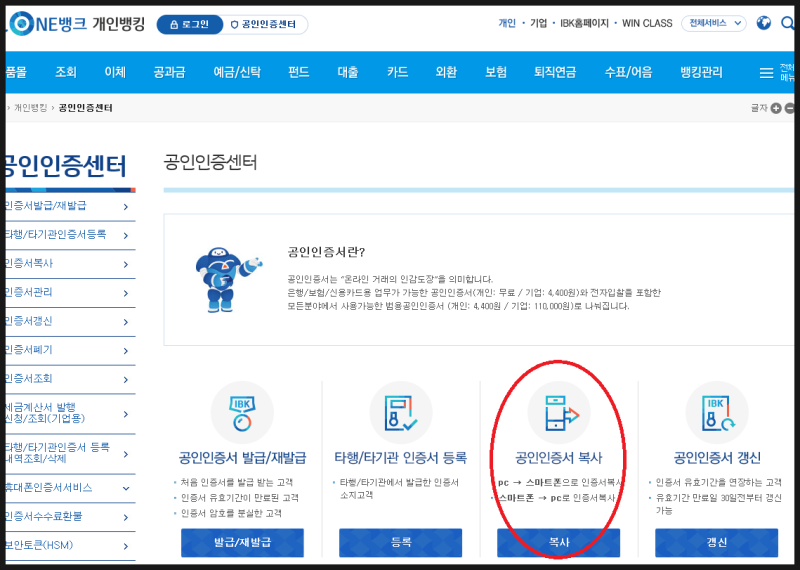The height and width of the screenshot is (570, 800).
Task: Click the 공인인증서 갱신 heading
Action: click(x=717, y=458)
